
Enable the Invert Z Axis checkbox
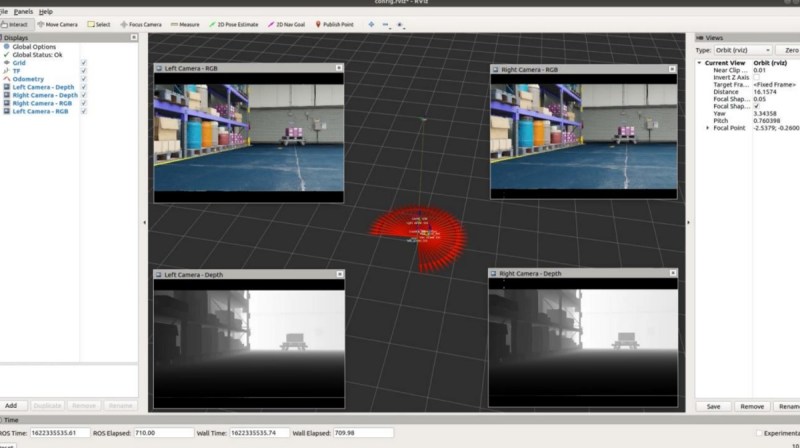757,78
